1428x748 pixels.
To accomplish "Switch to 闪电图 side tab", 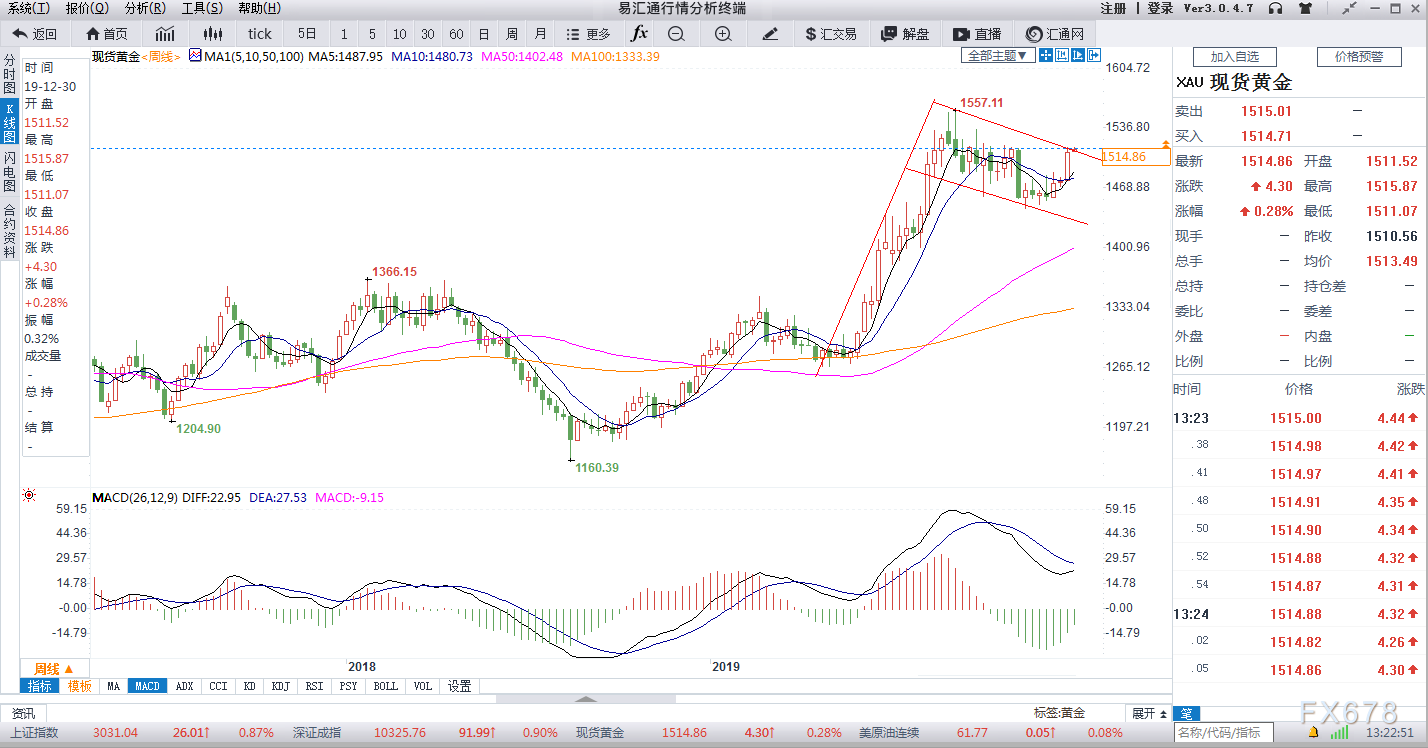I will (9, 172).
